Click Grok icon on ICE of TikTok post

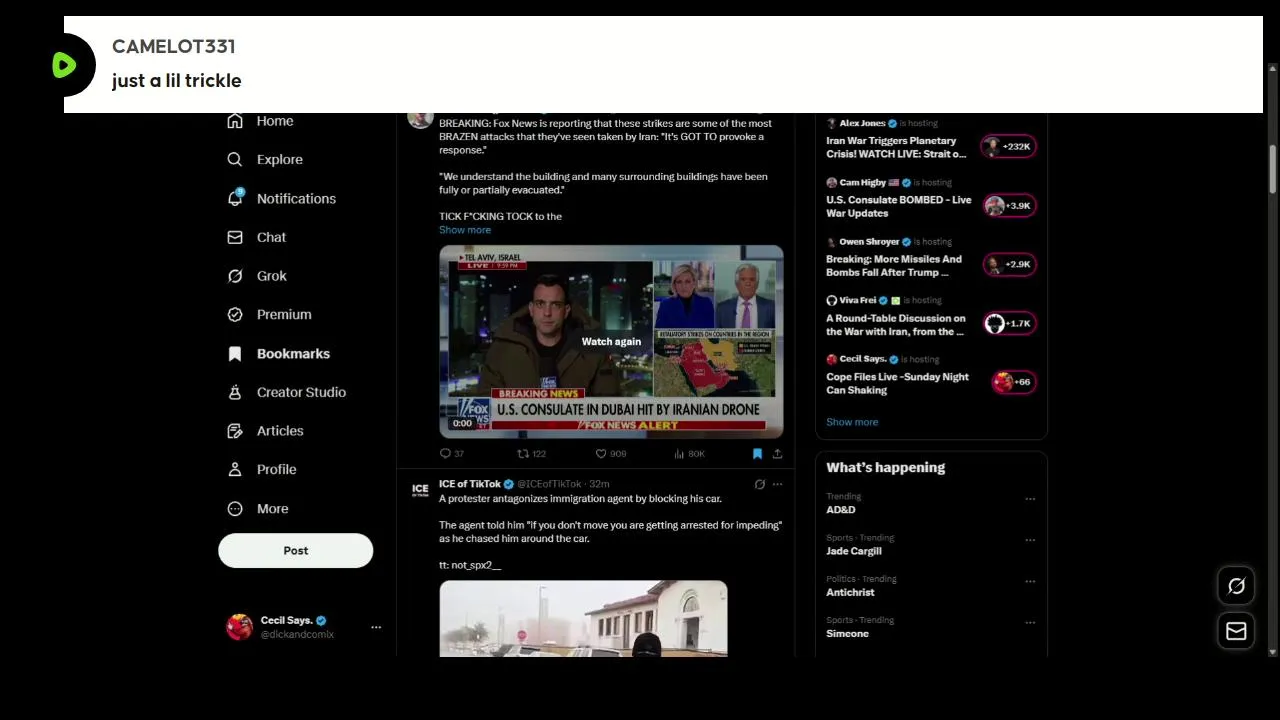click(759, 484)
